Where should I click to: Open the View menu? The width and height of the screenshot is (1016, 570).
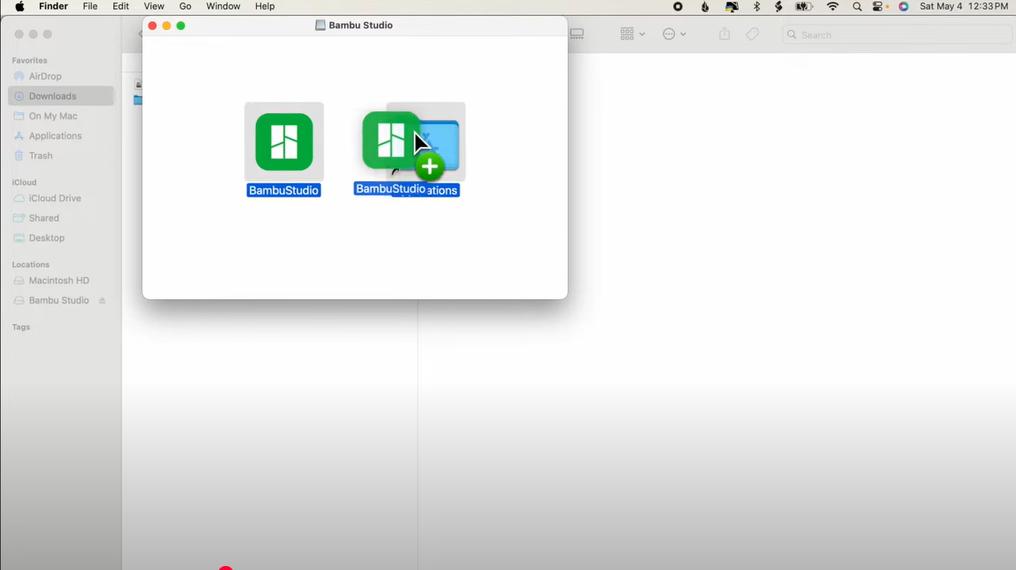pos(154,6)
